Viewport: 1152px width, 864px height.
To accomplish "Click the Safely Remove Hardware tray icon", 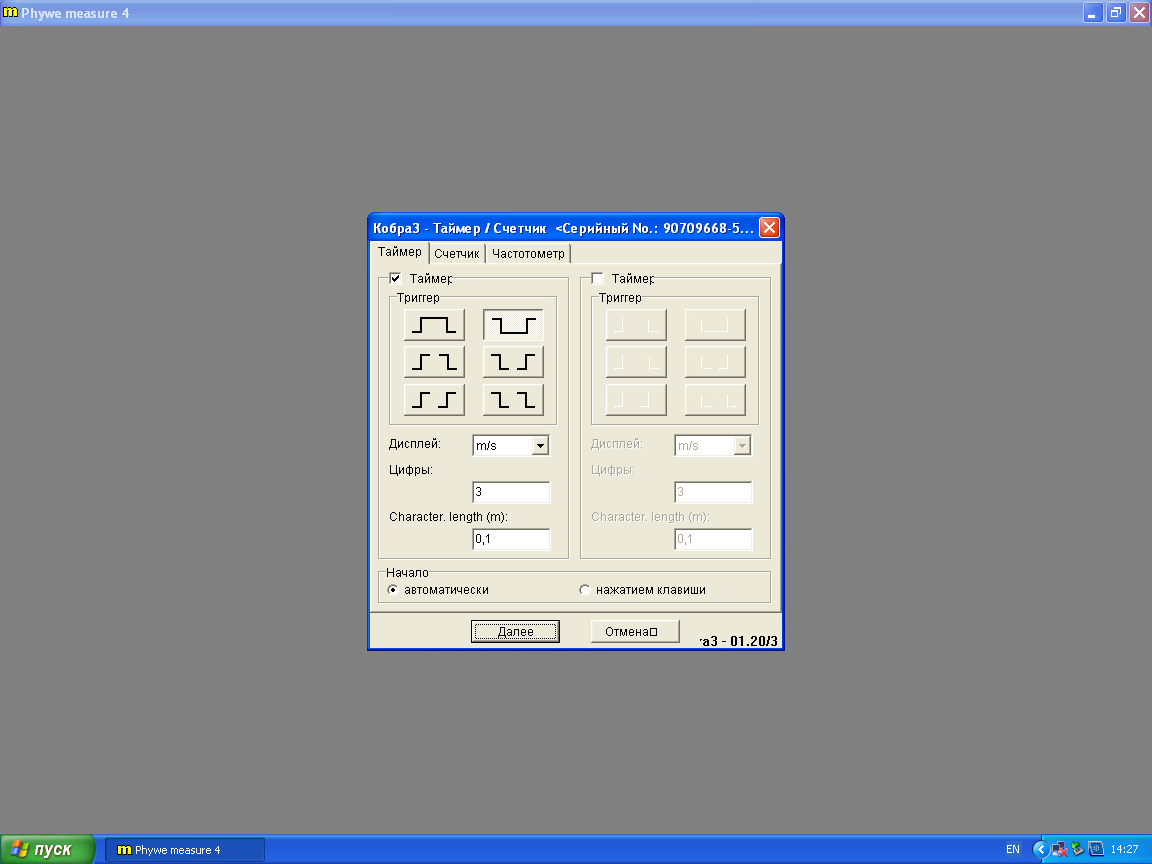I will (x=1078, y=850).
